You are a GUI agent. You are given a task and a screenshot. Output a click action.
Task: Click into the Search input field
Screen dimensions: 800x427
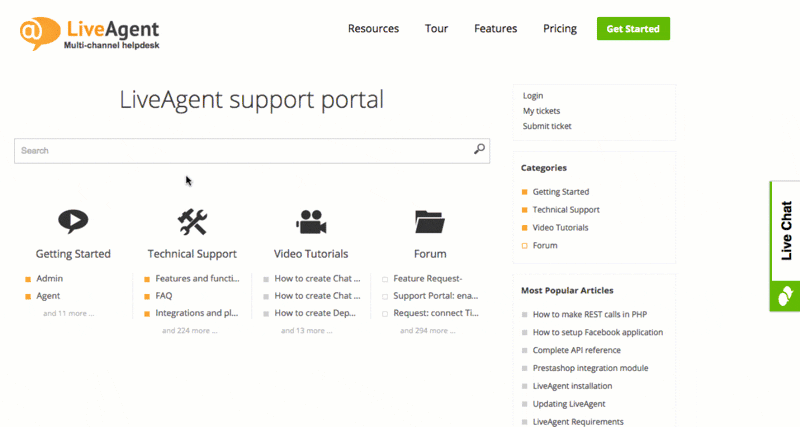pyautogui.click(x=240, y=150)
